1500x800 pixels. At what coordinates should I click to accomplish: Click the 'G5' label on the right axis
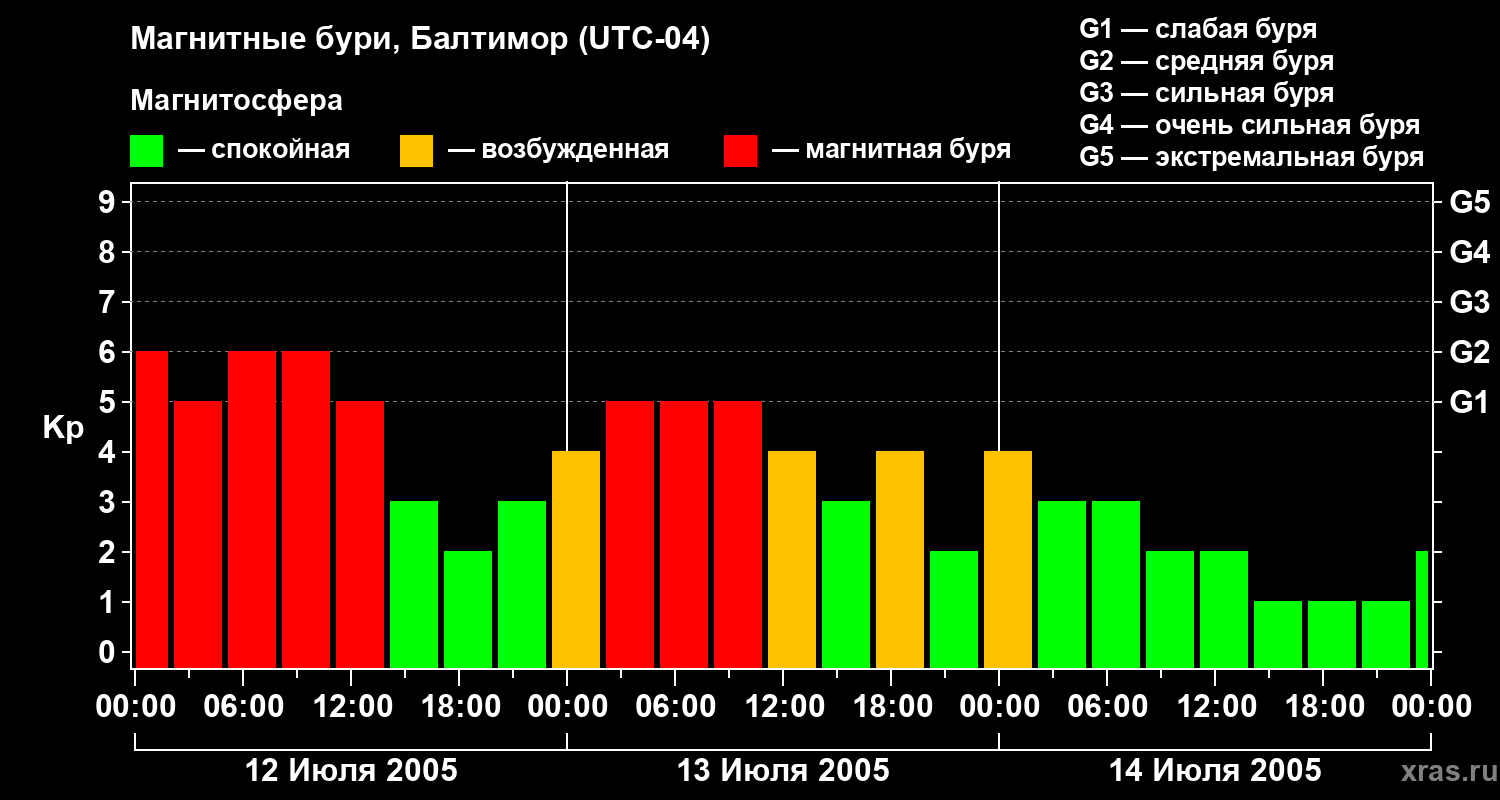1469,202
